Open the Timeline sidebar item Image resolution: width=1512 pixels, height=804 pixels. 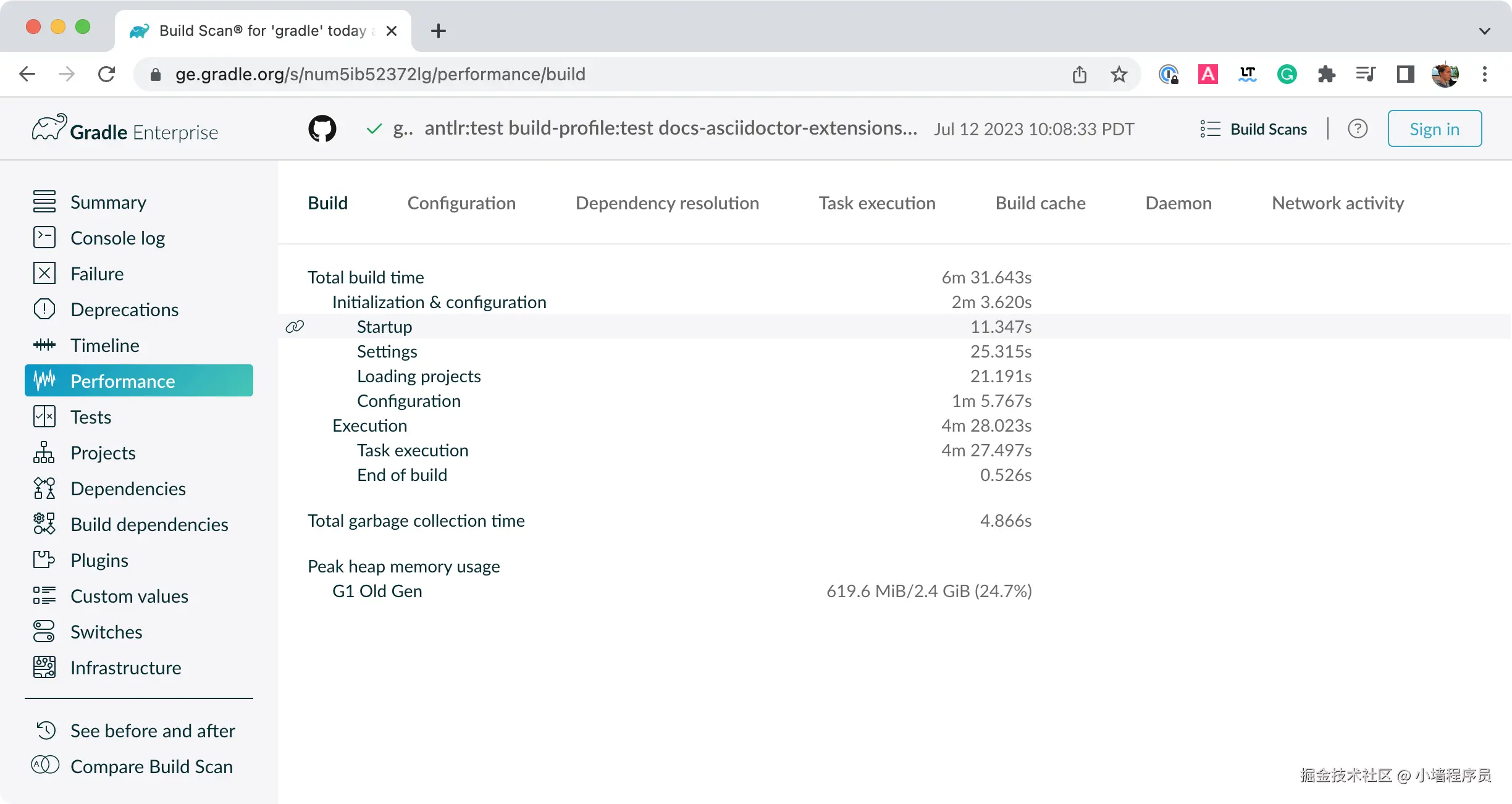tap(104, 345)
